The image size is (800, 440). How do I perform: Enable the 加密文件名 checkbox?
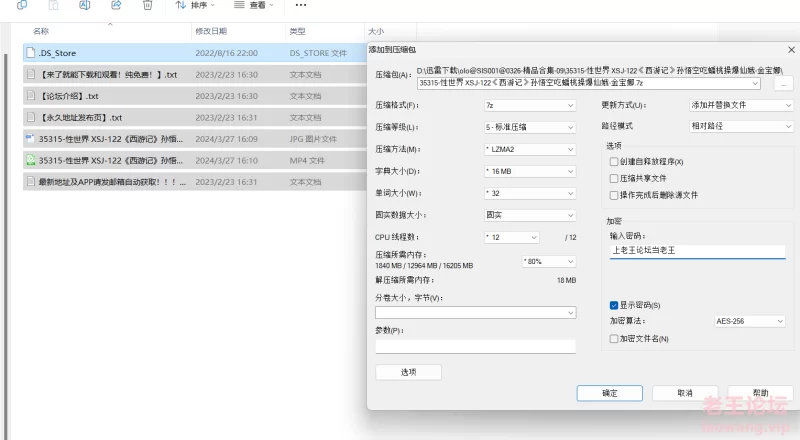click(614, 339)
